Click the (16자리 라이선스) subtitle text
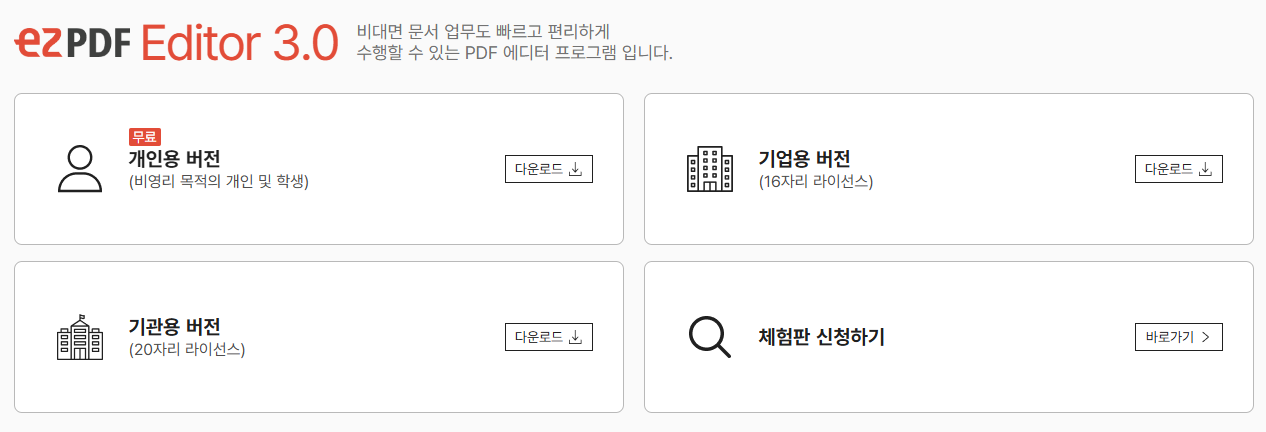The image size is (1266, 432). coord(816,182)
